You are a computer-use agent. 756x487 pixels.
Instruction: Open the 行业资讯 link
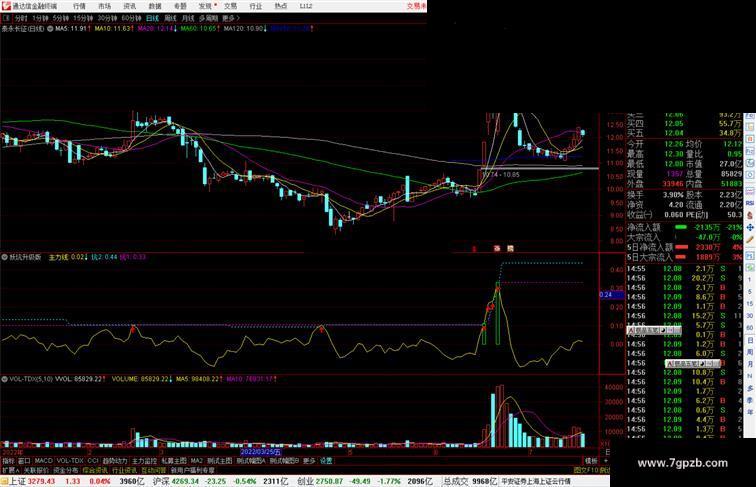(124, 470)
